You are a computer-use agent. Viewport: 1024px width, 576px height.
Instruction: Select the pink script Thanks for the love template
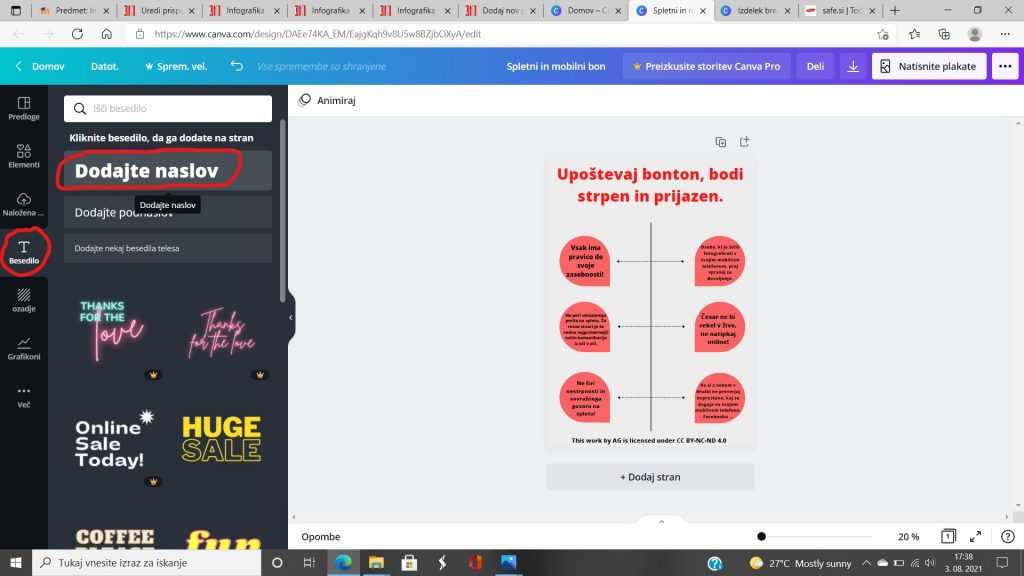click(222, 334)
